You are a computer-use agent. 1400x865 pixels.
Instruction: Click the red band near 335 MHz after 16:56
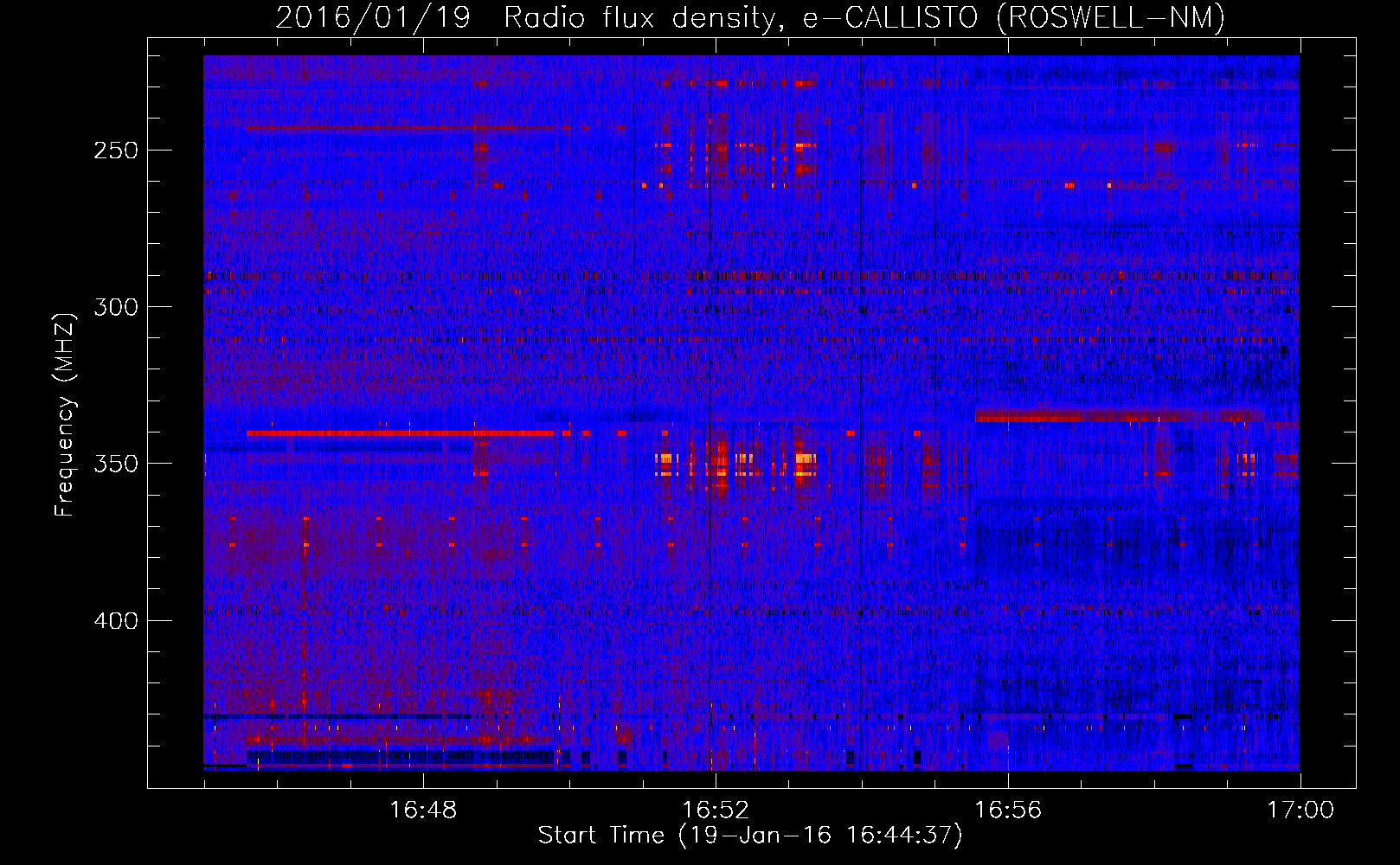[x=1120, y=416]
